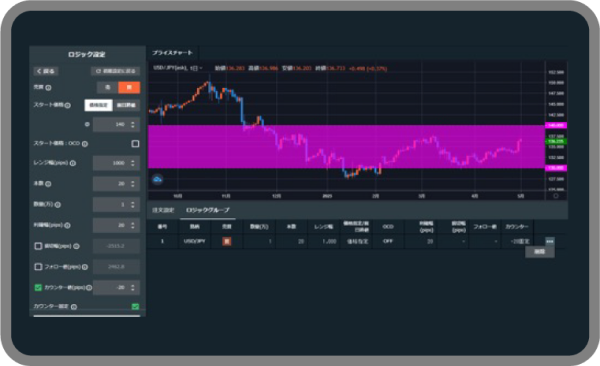Click the small round icon left of the 140 field

point(87,124)
